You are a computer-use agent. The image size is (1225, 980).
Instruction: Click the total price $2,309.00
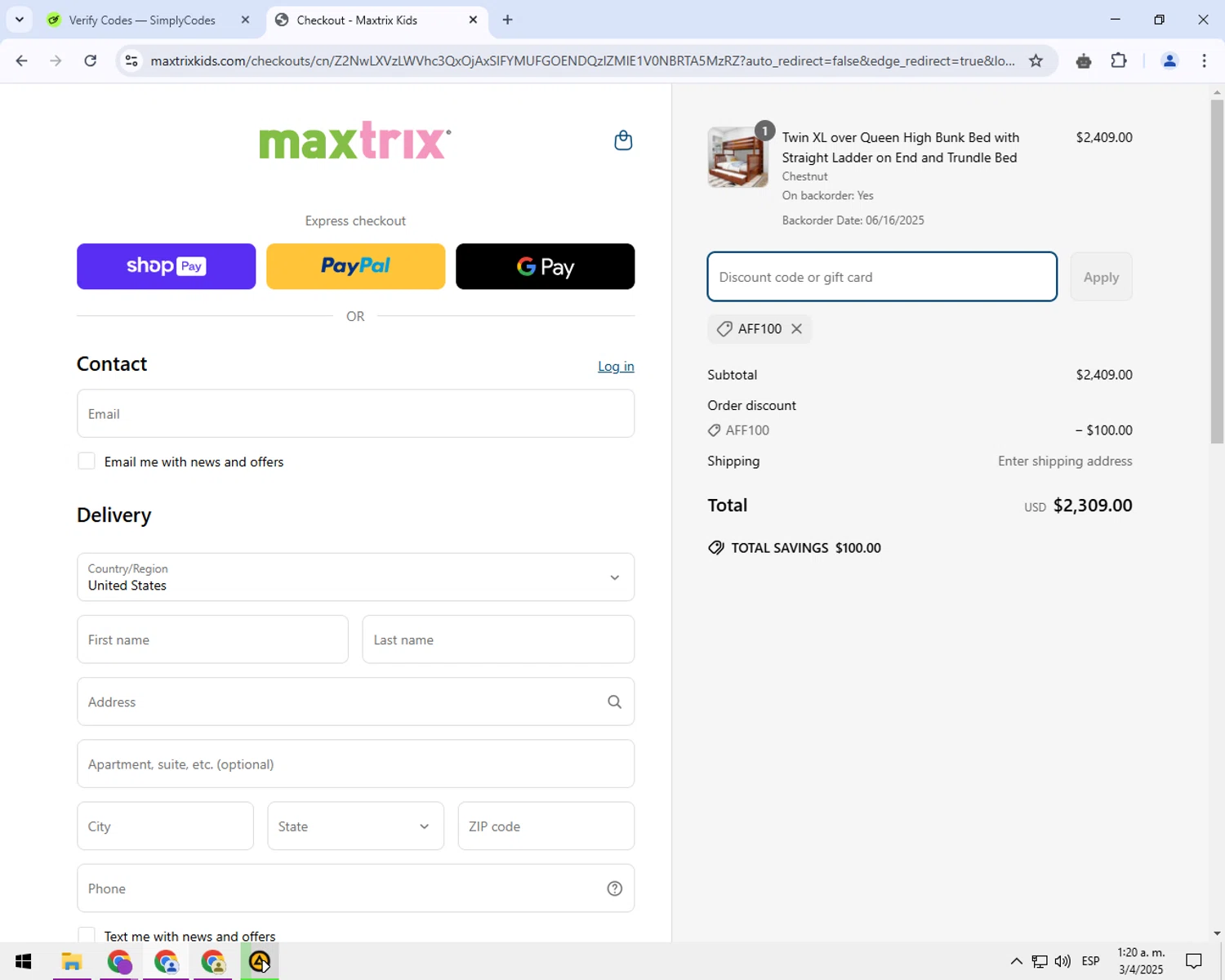(1093, 506)
